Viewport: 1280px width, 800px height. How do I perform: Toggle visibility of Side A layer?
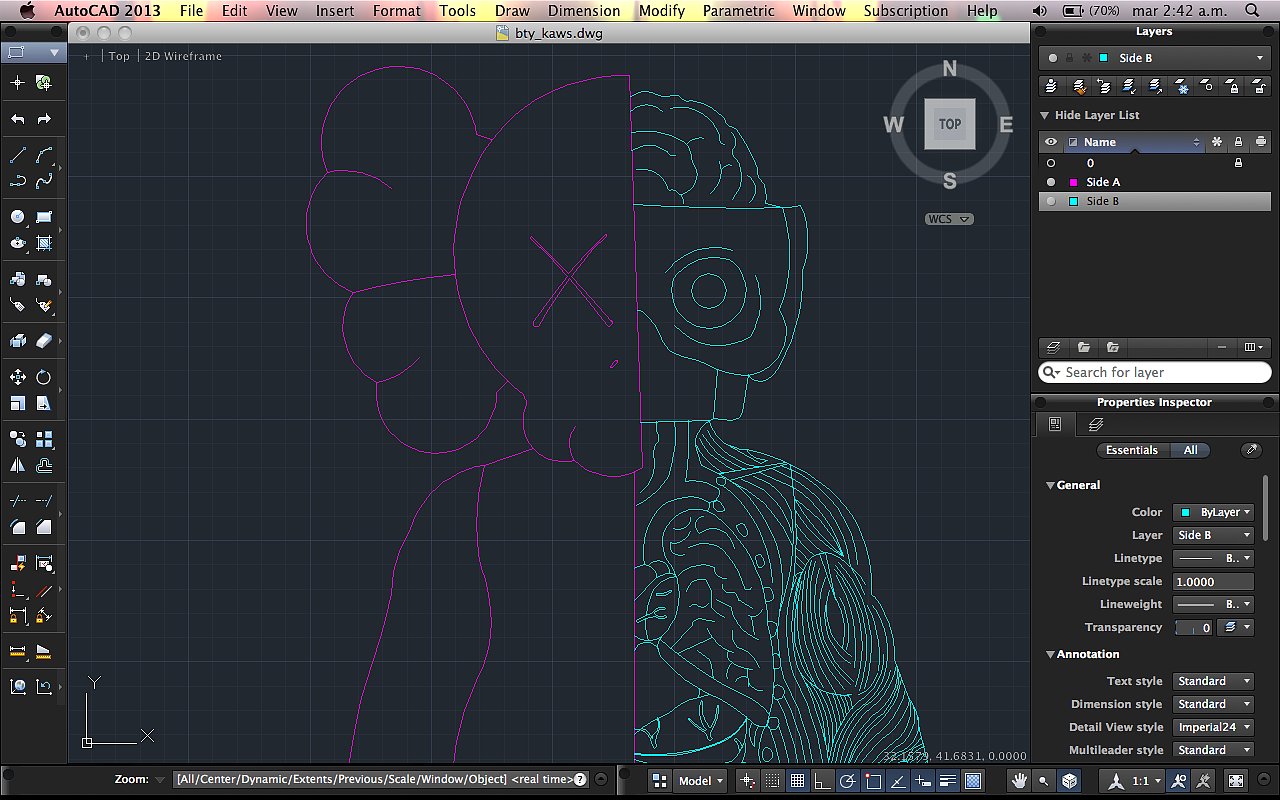click(1050, 182)
